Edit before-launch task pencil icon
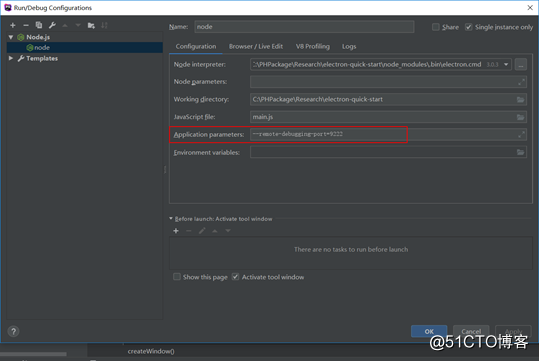Viewport: 539px width, 361px height. 202,231
